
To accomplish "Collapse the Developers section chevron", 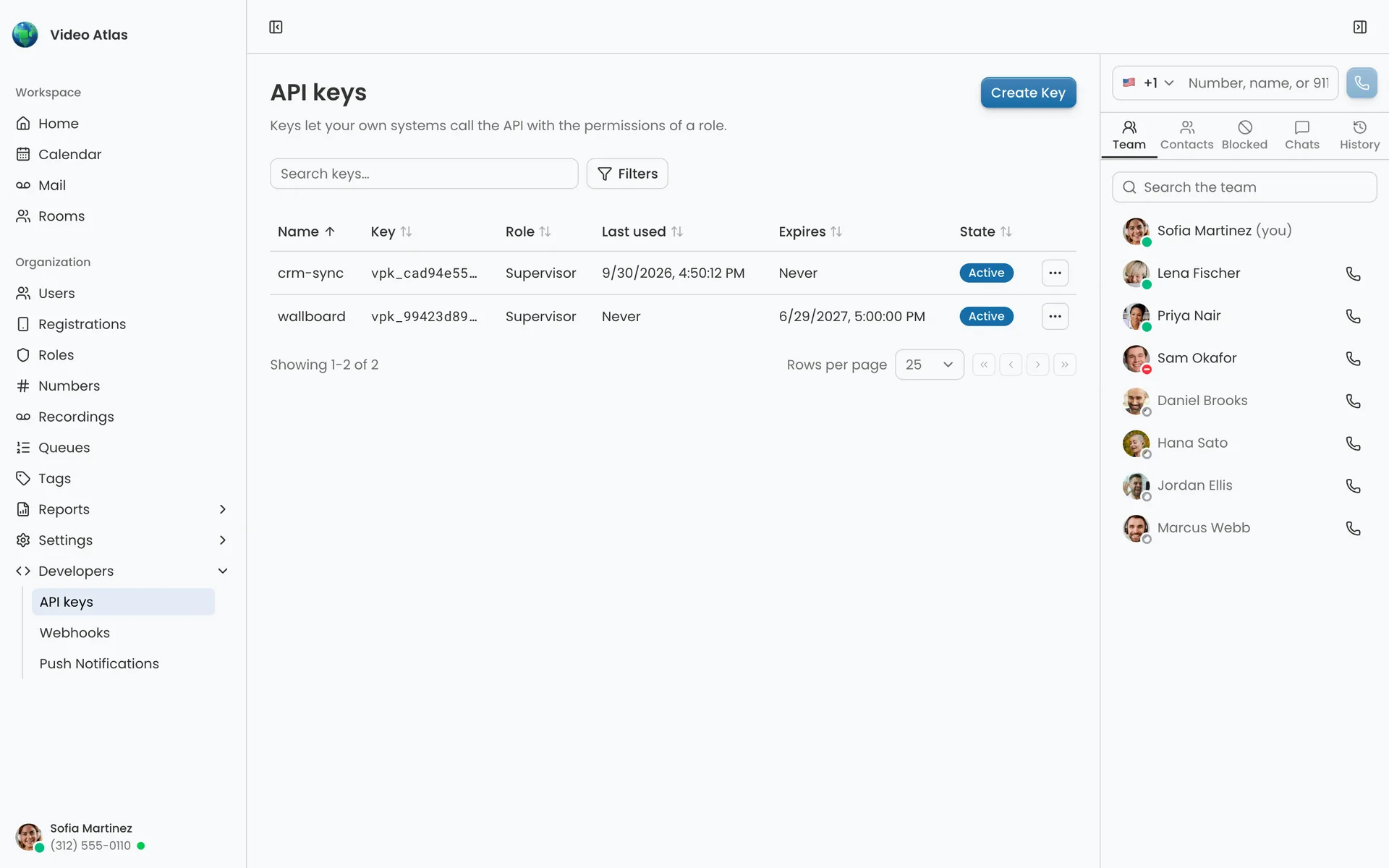I will pos(223,571).
